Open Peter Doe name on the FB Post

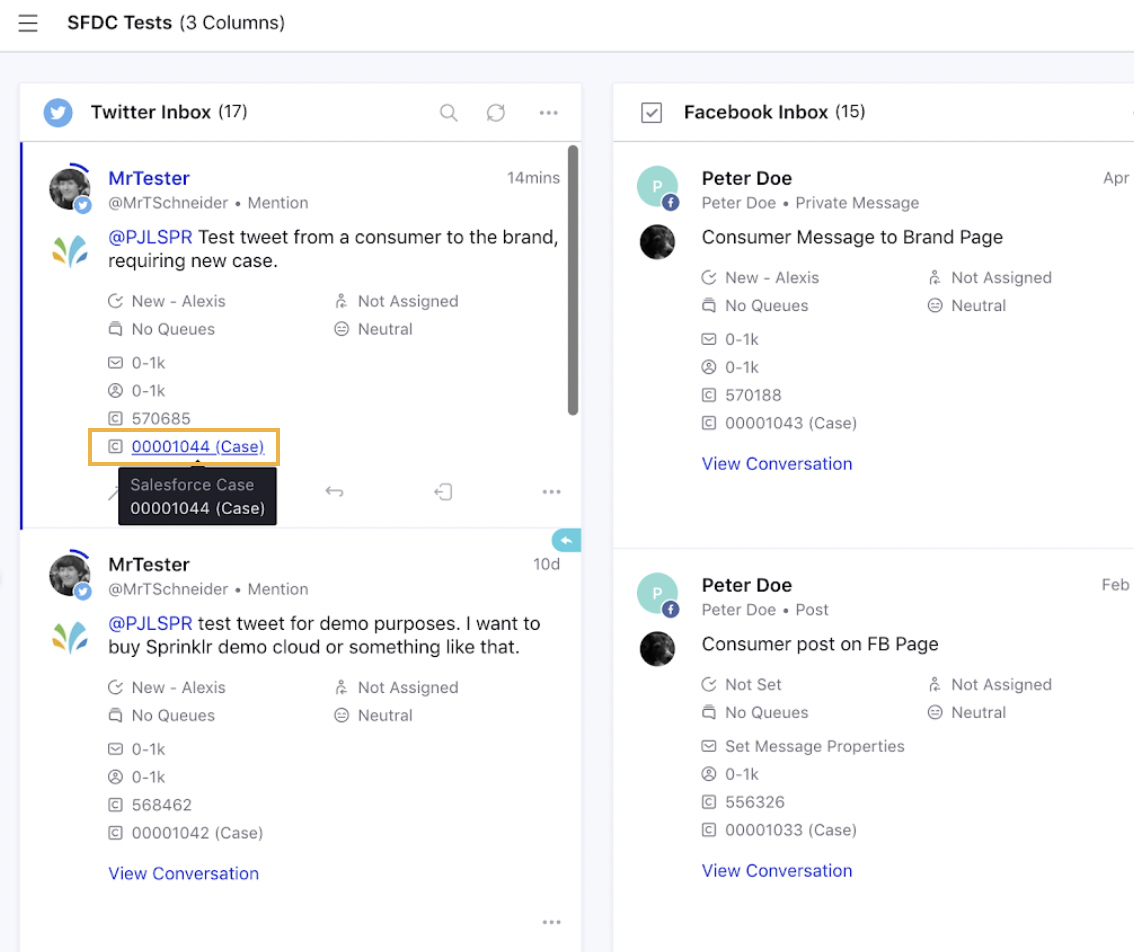click(746, 585)
